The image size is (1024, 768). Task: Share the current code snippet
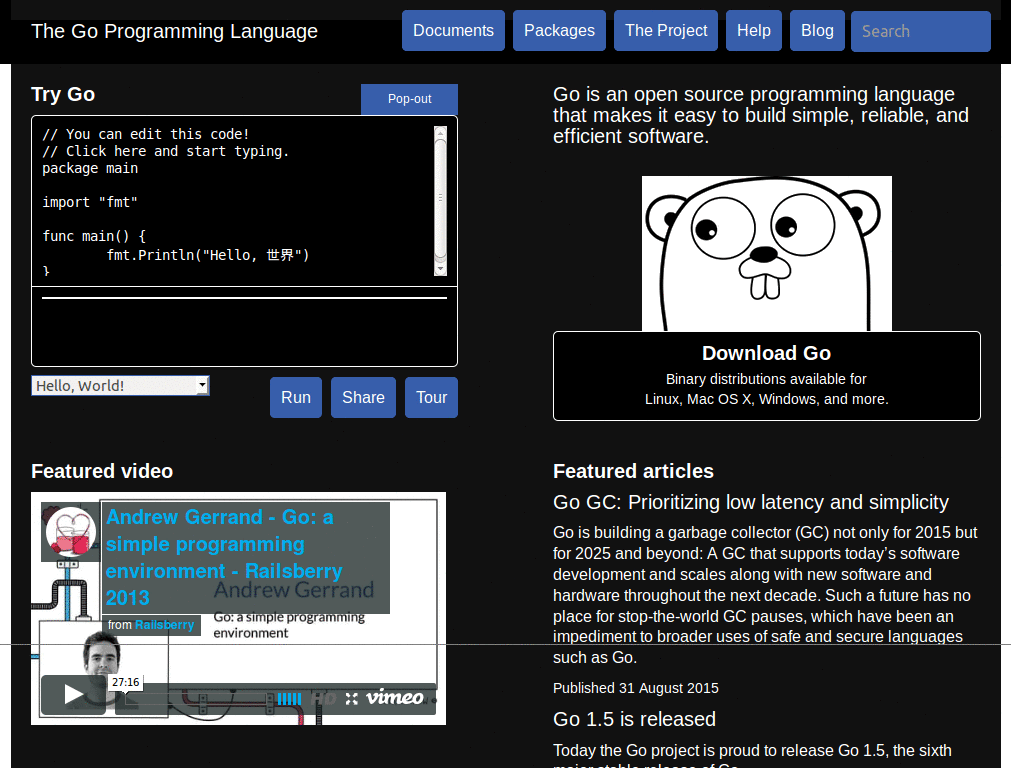(x=362, y=397)
